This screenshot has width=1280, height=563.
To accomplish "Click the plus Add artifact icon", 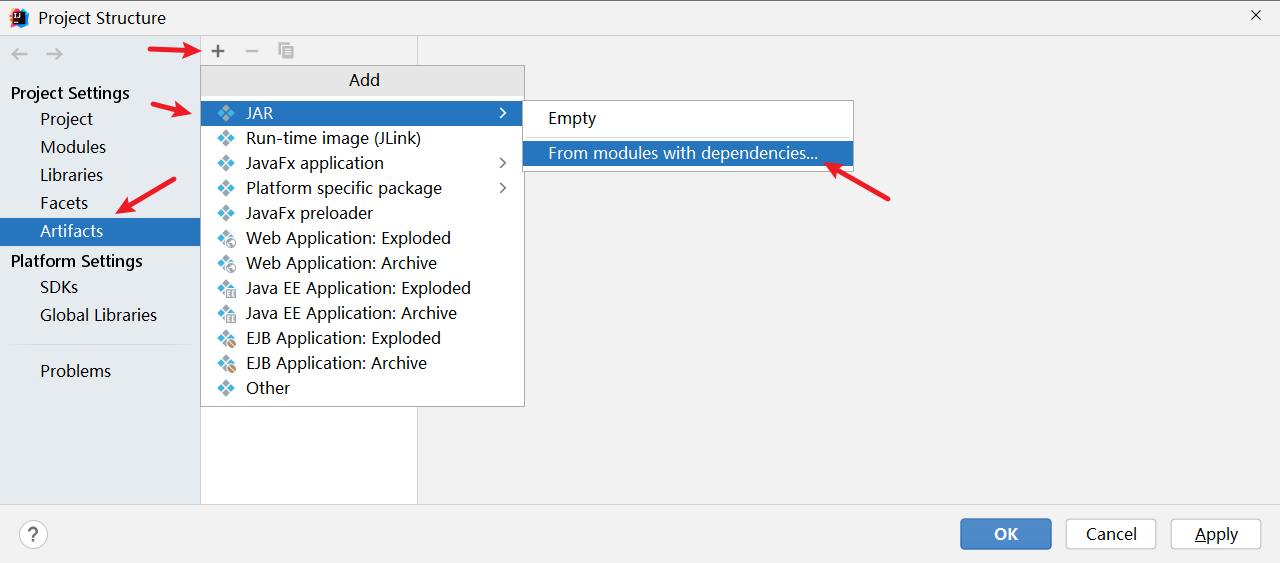I will (218, 51).
